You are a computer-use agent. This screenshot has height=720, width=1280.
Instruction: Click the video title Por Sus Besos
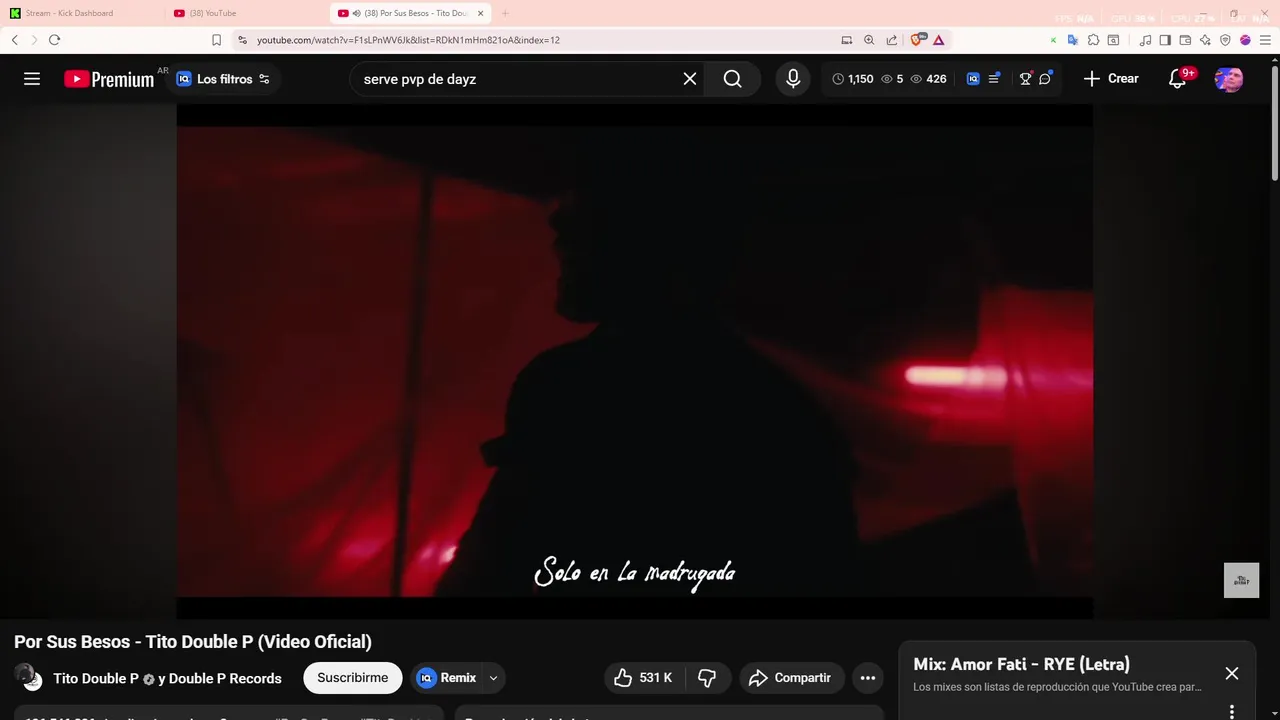pos(193,642)
